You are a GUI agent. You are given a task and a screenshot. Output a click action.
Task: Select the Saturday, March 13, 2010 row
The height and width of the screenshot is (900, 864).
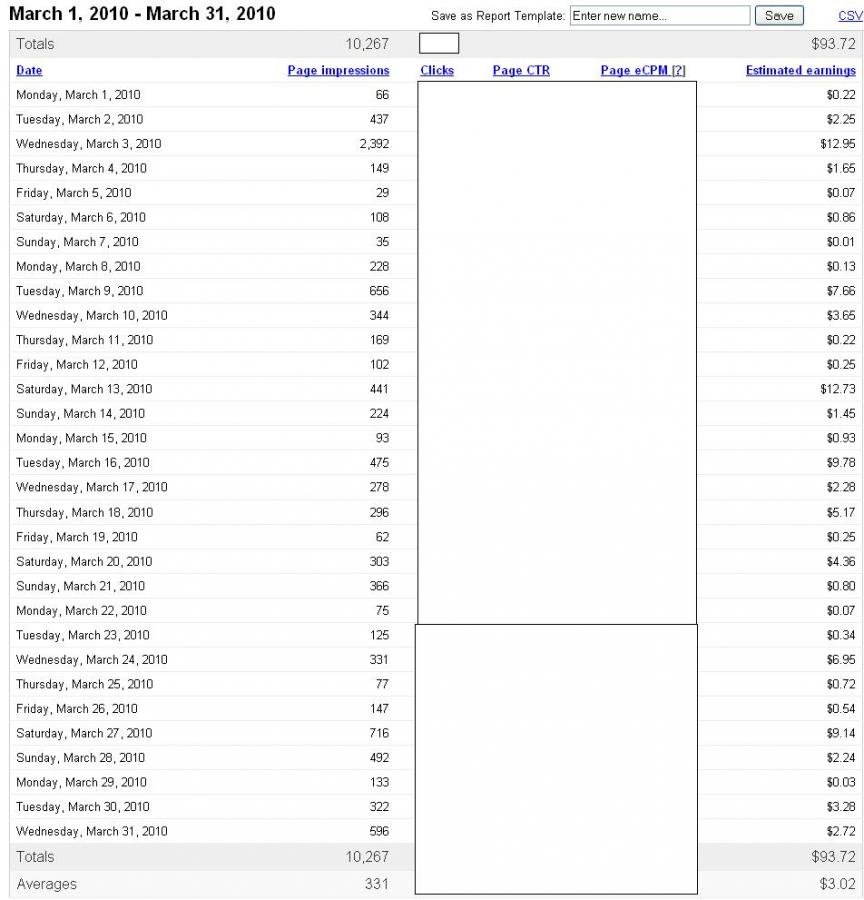(x=436, y=389)
